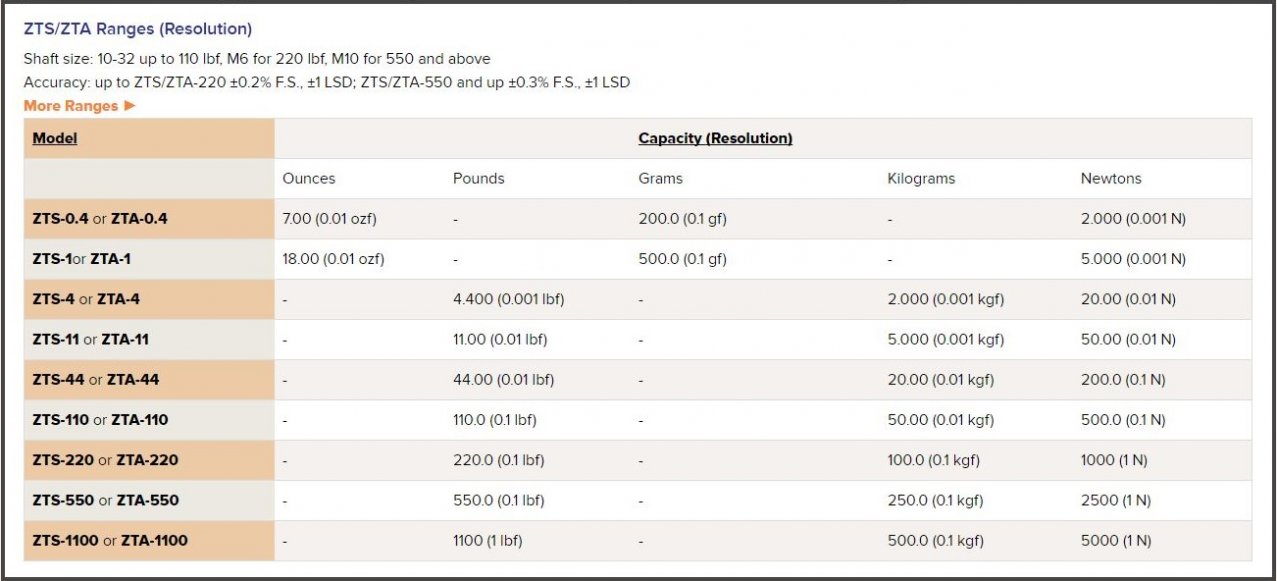Click the Newtons column label
The width and height of the screenshot is (1277, 581).
[1111, 179]
